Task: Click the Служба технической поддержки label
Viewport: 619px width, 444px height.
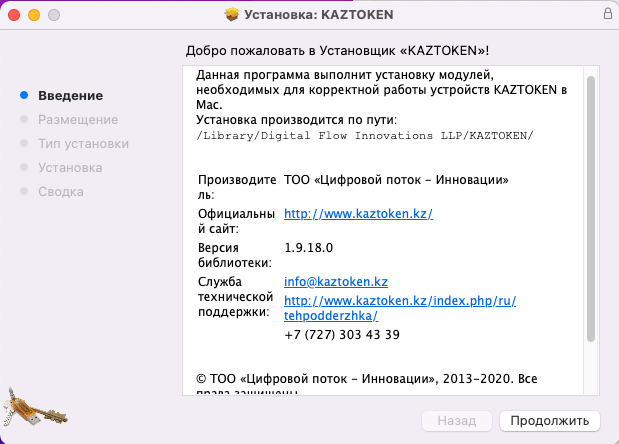Action: [236, 297]
